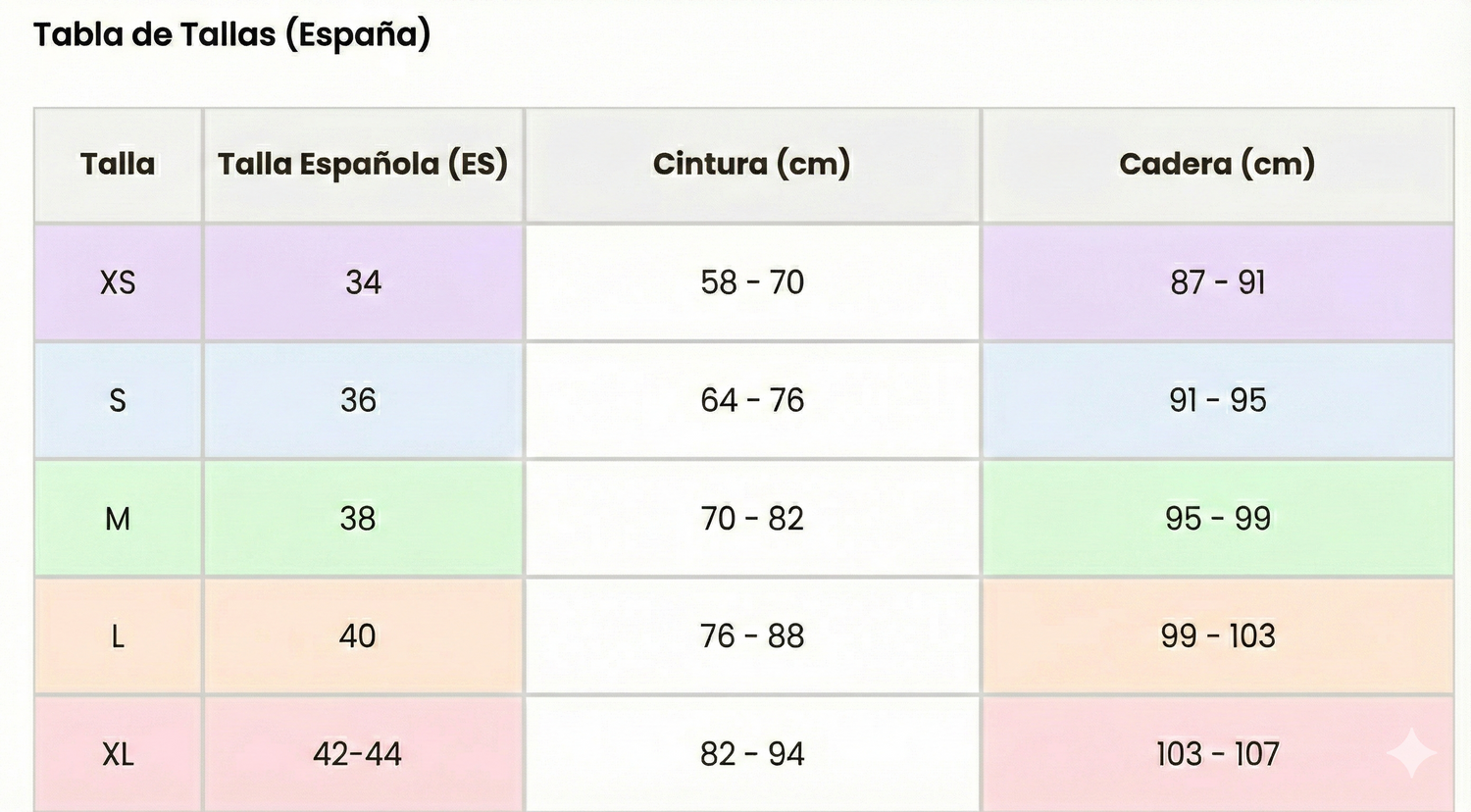This screenshot has width=1471, height=812.
Task: Click the sparkle icon in the bottom-right corner
Action: [x=1411, y=753]
